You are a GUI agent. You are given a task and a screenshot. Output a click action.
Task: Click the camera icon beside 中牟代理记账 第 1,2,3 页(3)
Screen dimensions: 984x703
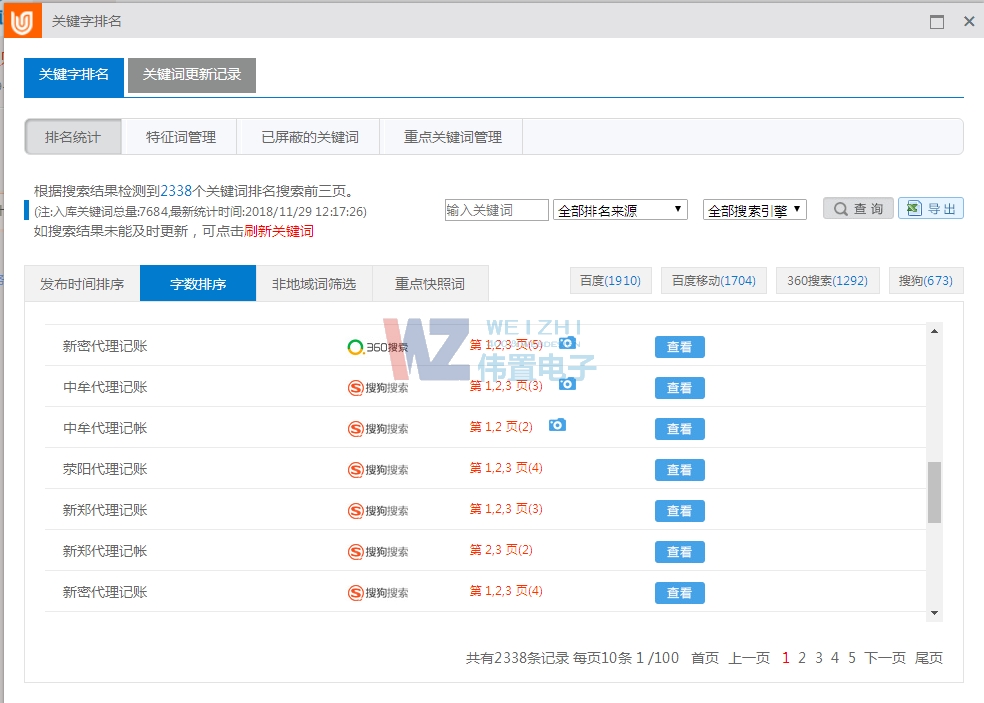[x=567, y=383]
